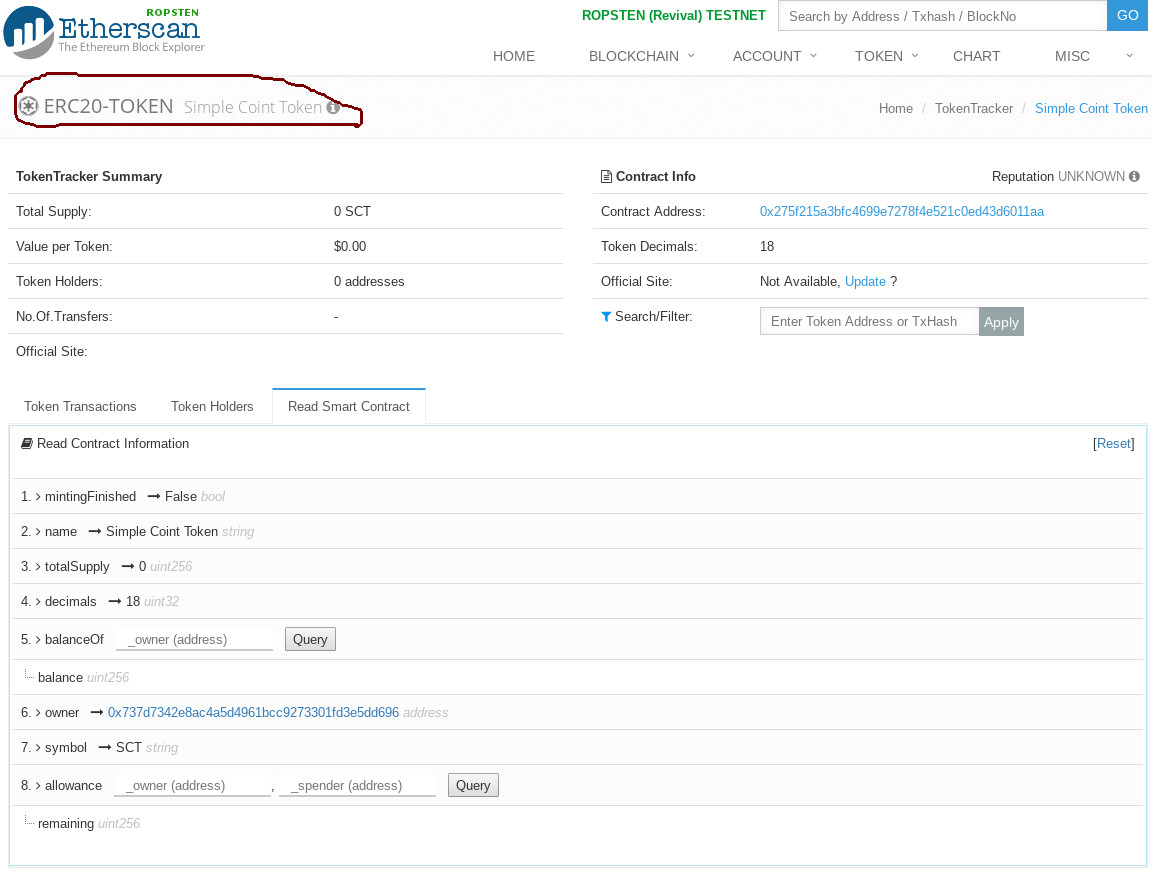The height and width of the screenshot is (872, 1152).
Task: Click the decimals function label
Action: coord(71,602)
